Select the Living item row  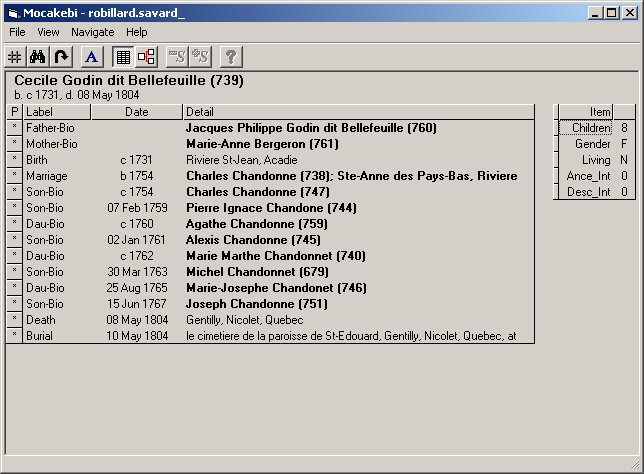[x=596, y=160]
